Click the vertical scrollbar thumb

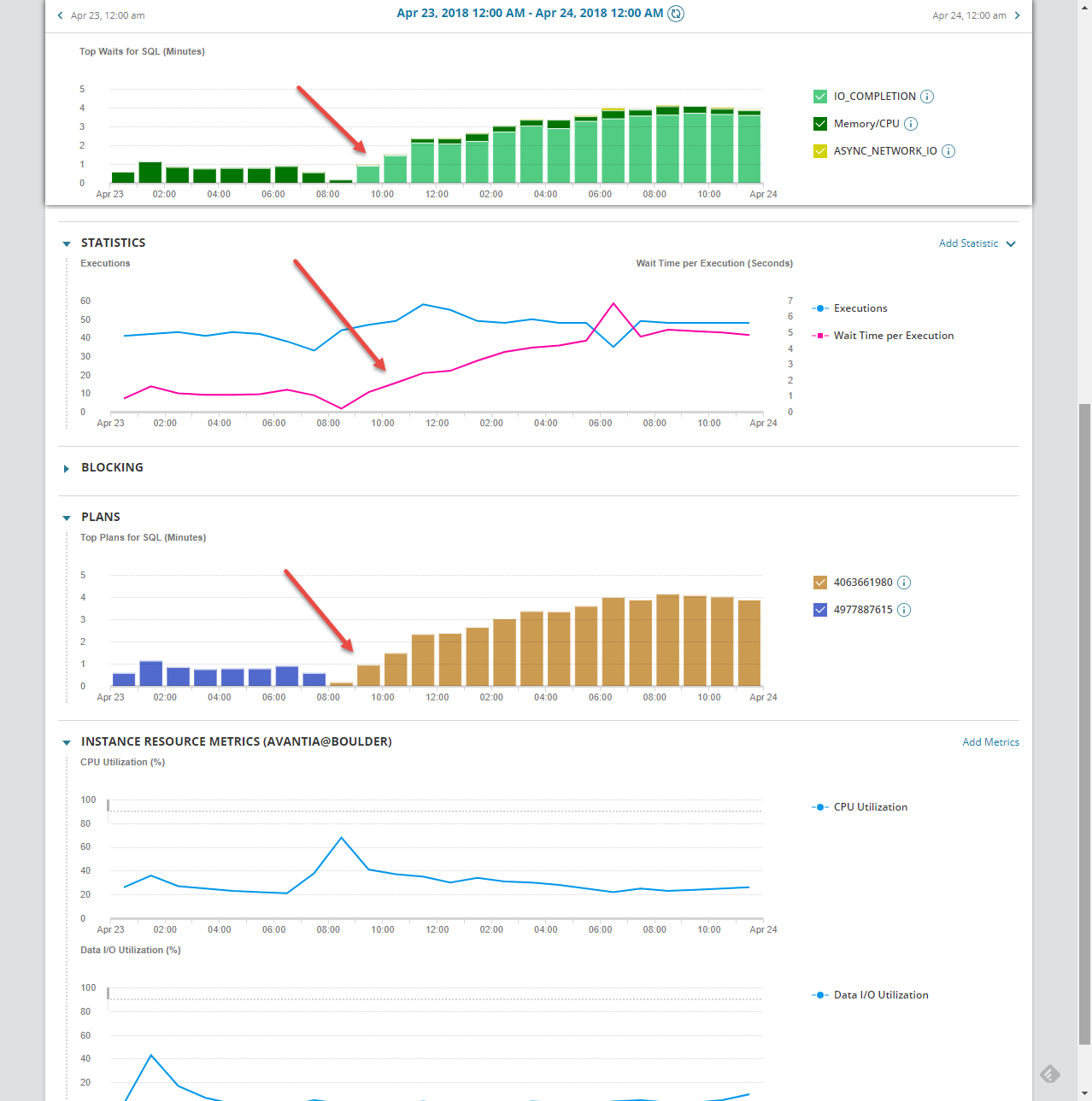pyautogui.click(x=1084, y=724)
